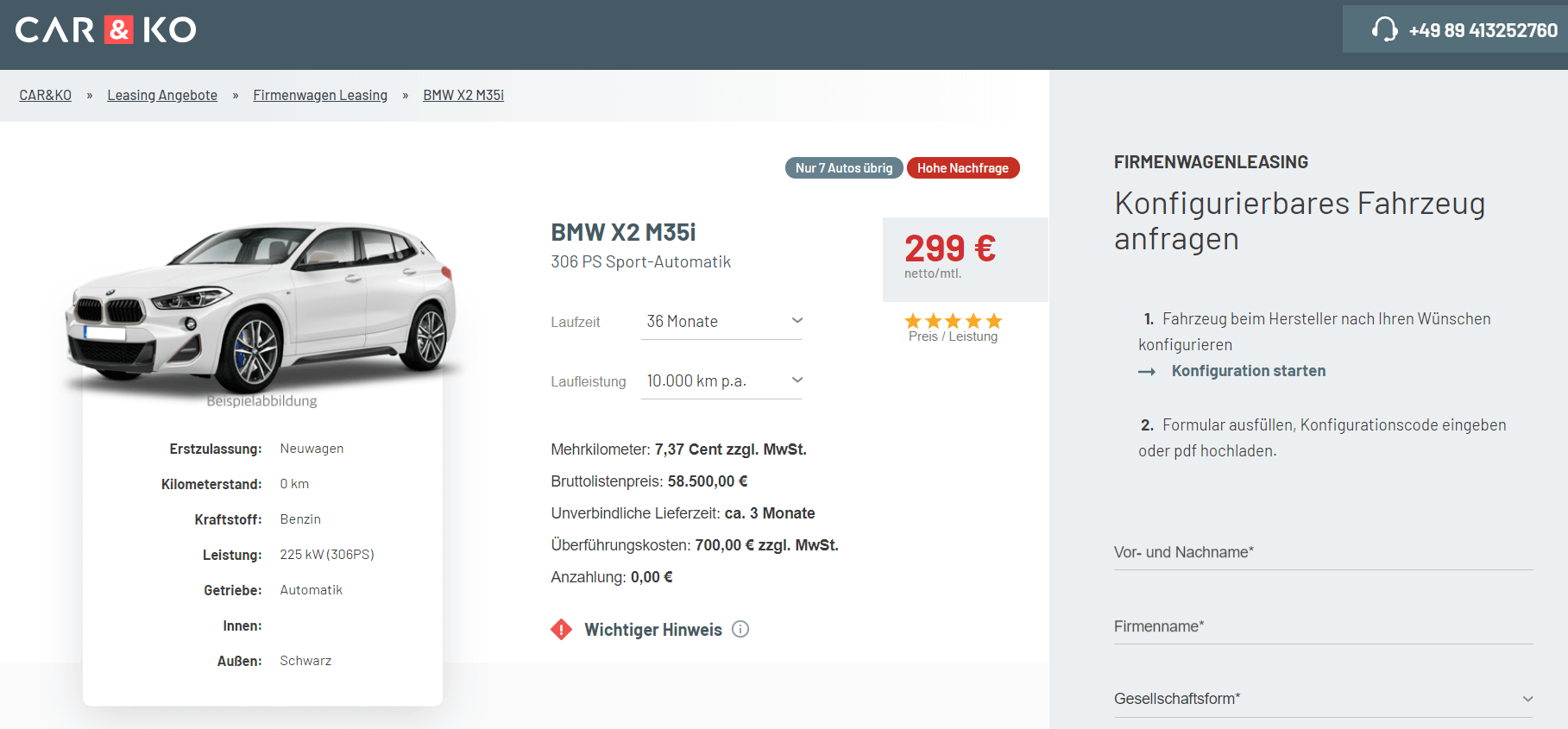Click the Nur 7 Autos übrig badge
The image size is (1568, 729).
point(844,168)
